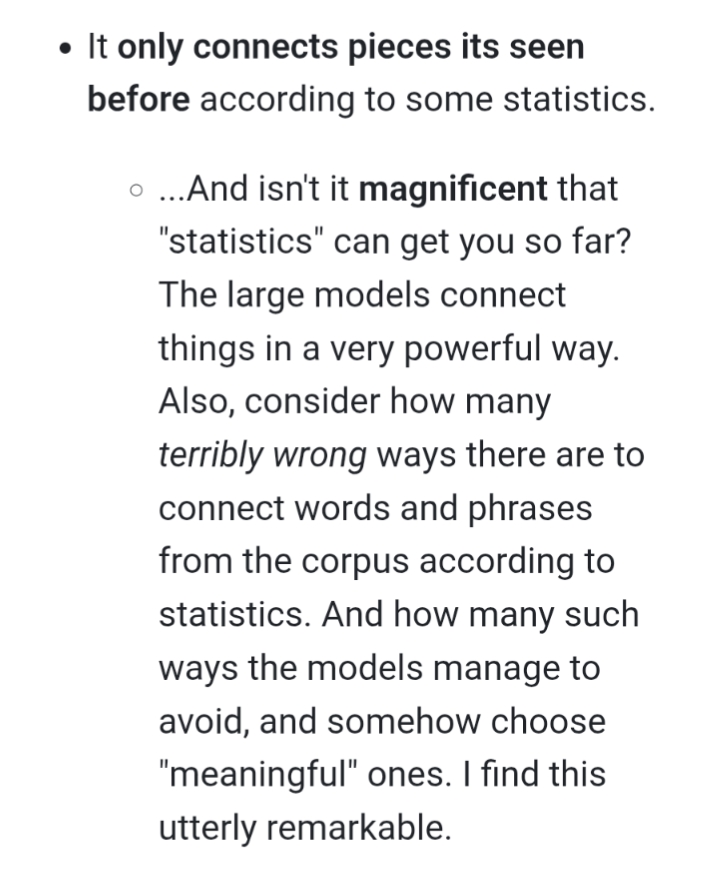Click the bold word "before"
Image resolution: width=717 pixels, height=892 pixels.
pos(138,100)
